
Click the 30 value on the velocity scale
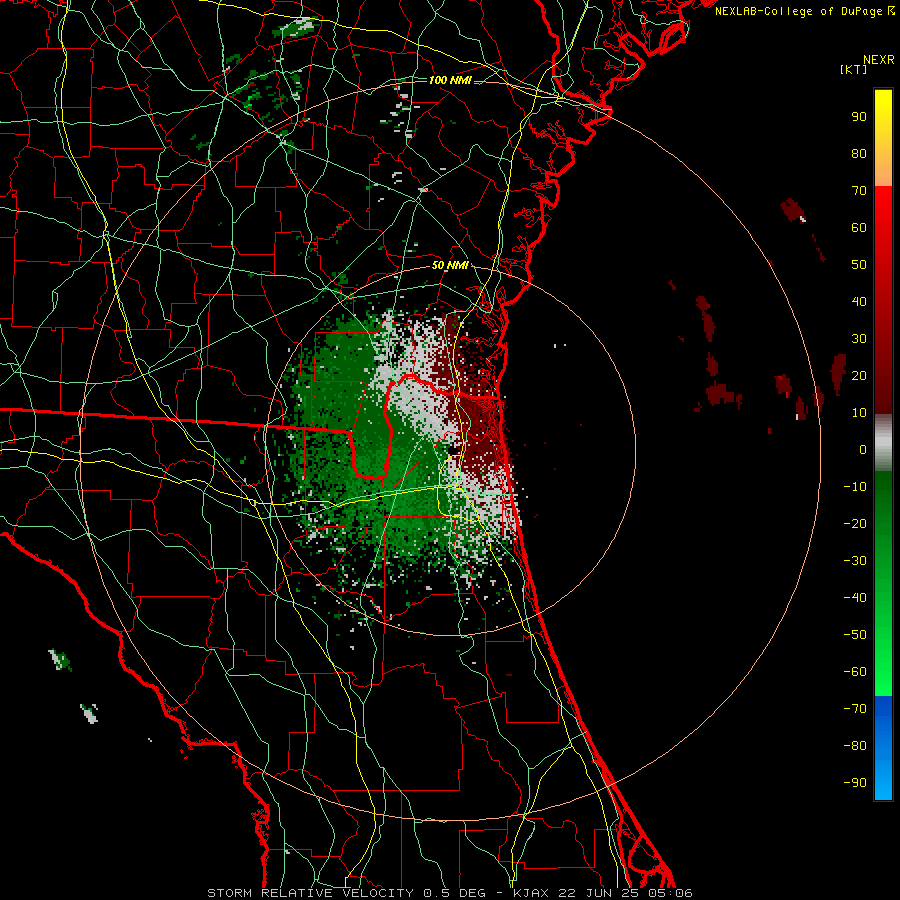(859, 339)
